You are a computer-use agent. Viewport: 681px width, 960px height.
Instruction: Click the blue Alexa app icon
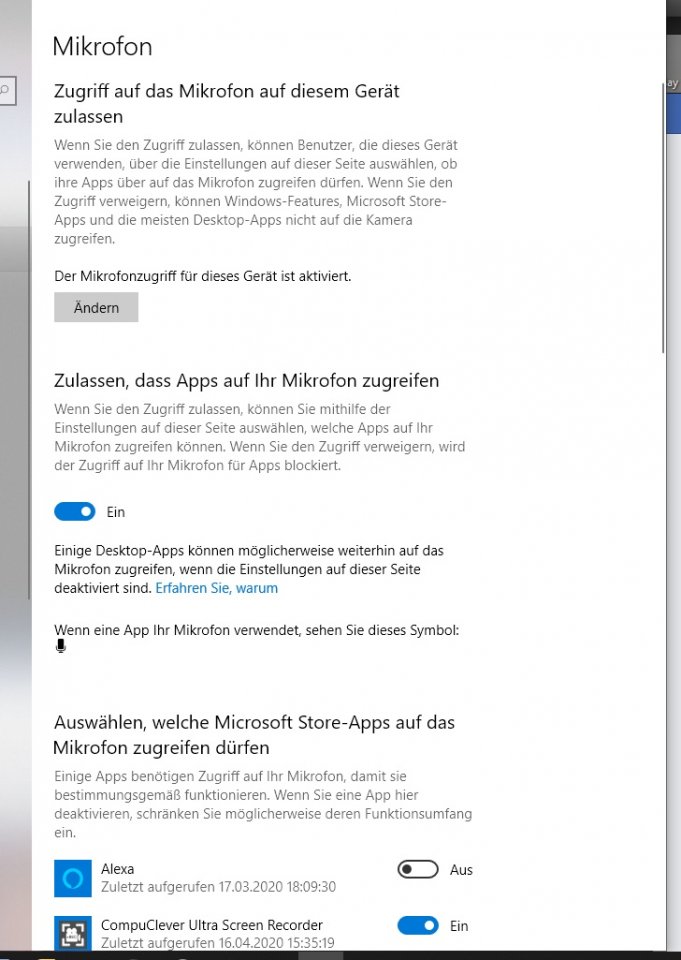[x=73, y=879]
